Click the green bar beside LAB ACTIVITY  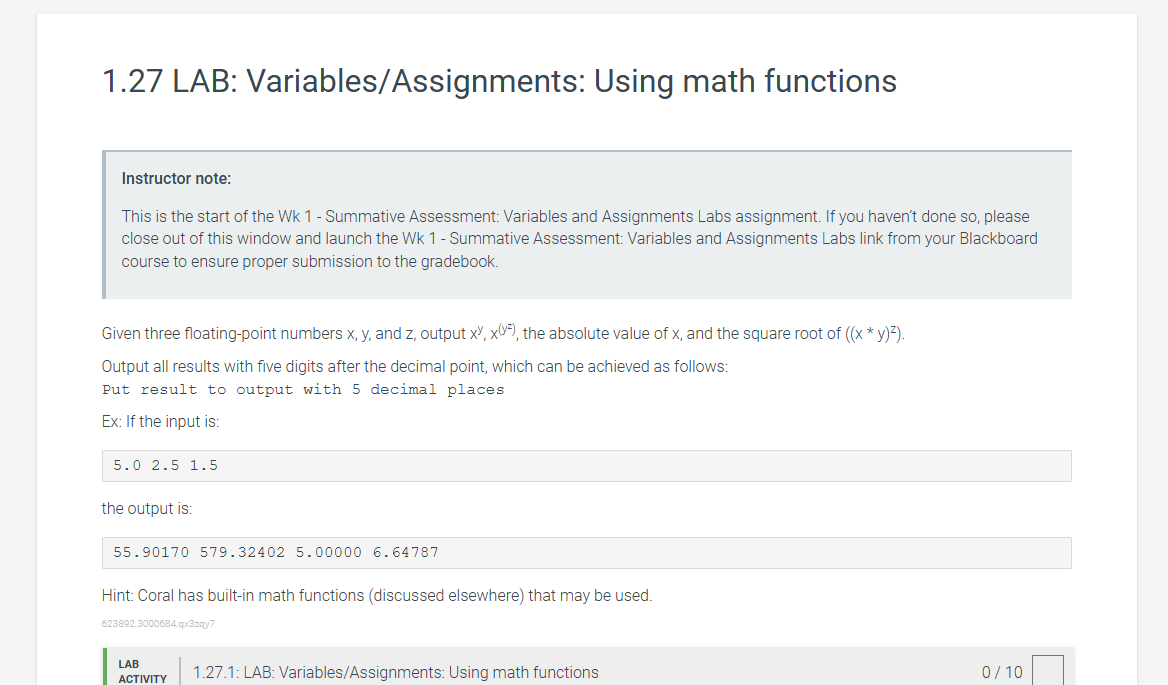[x=105, y=670]
